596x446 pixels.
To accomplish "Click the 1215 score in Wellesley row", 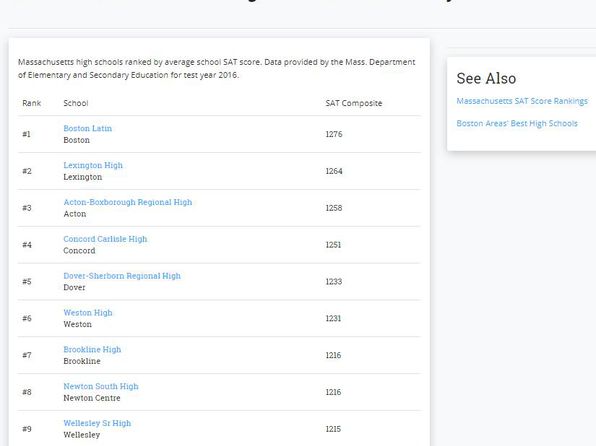I will [333, 429].
